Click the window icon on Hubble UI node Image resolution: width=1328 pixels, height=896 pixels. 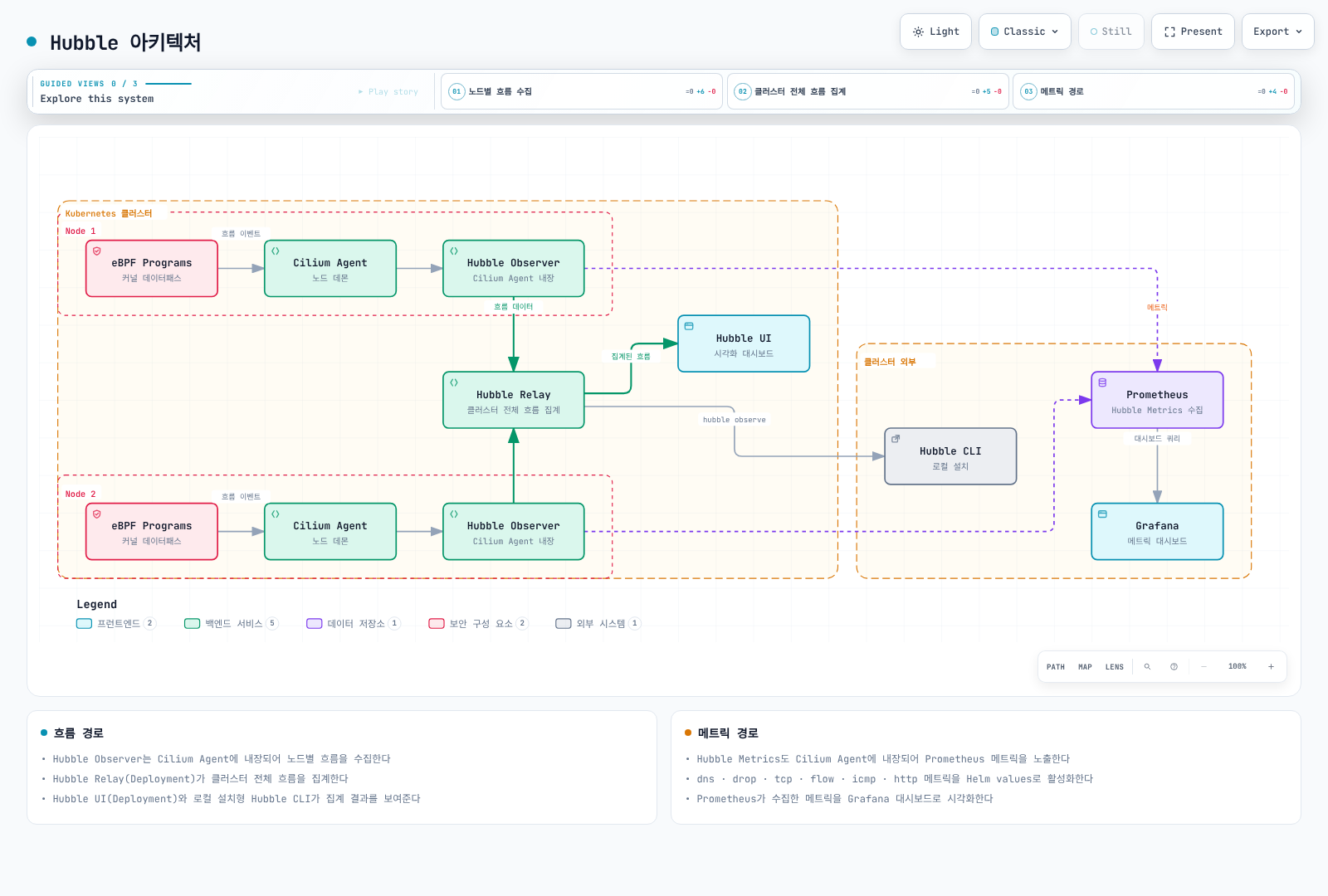[x=688, y=326]
